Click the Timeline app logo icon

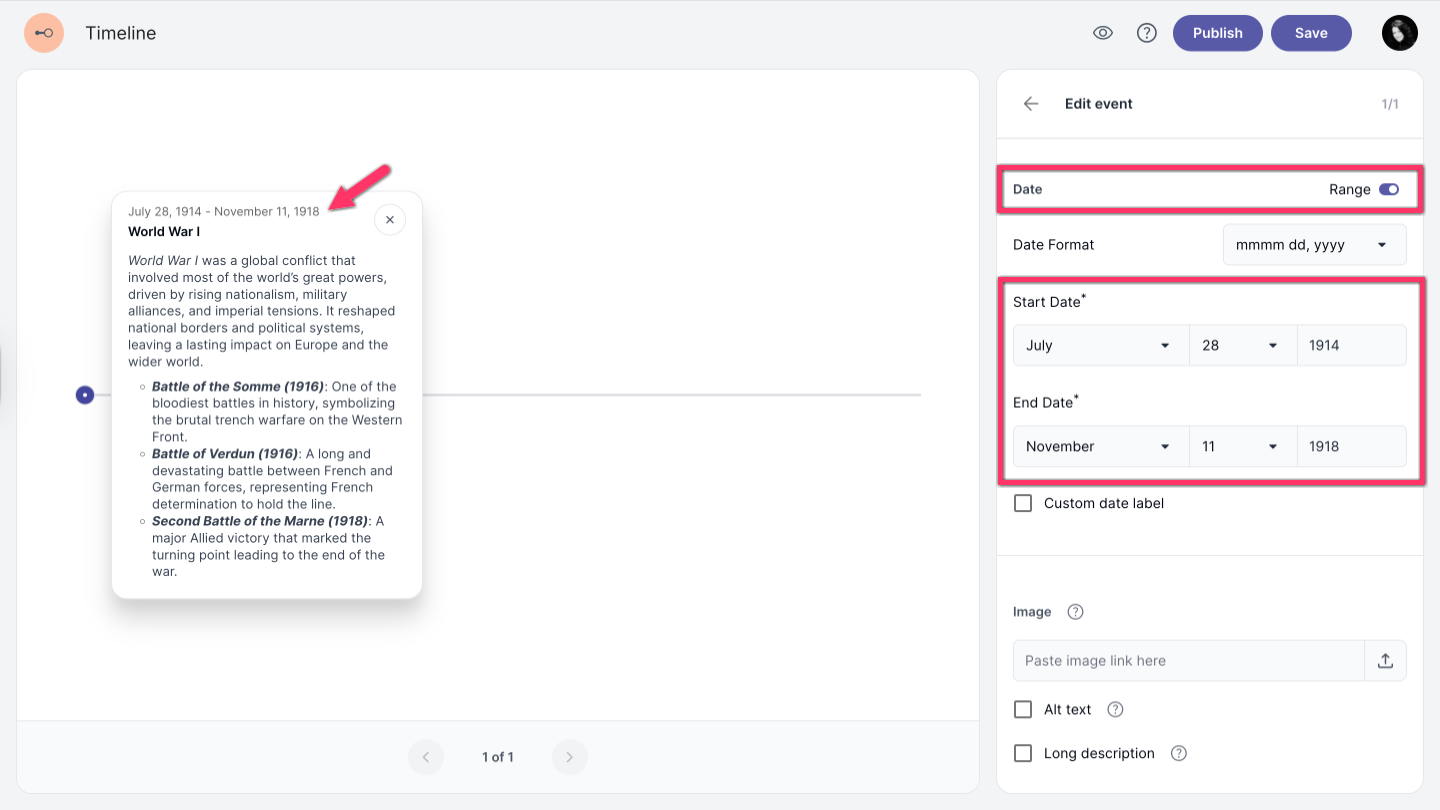44,33
